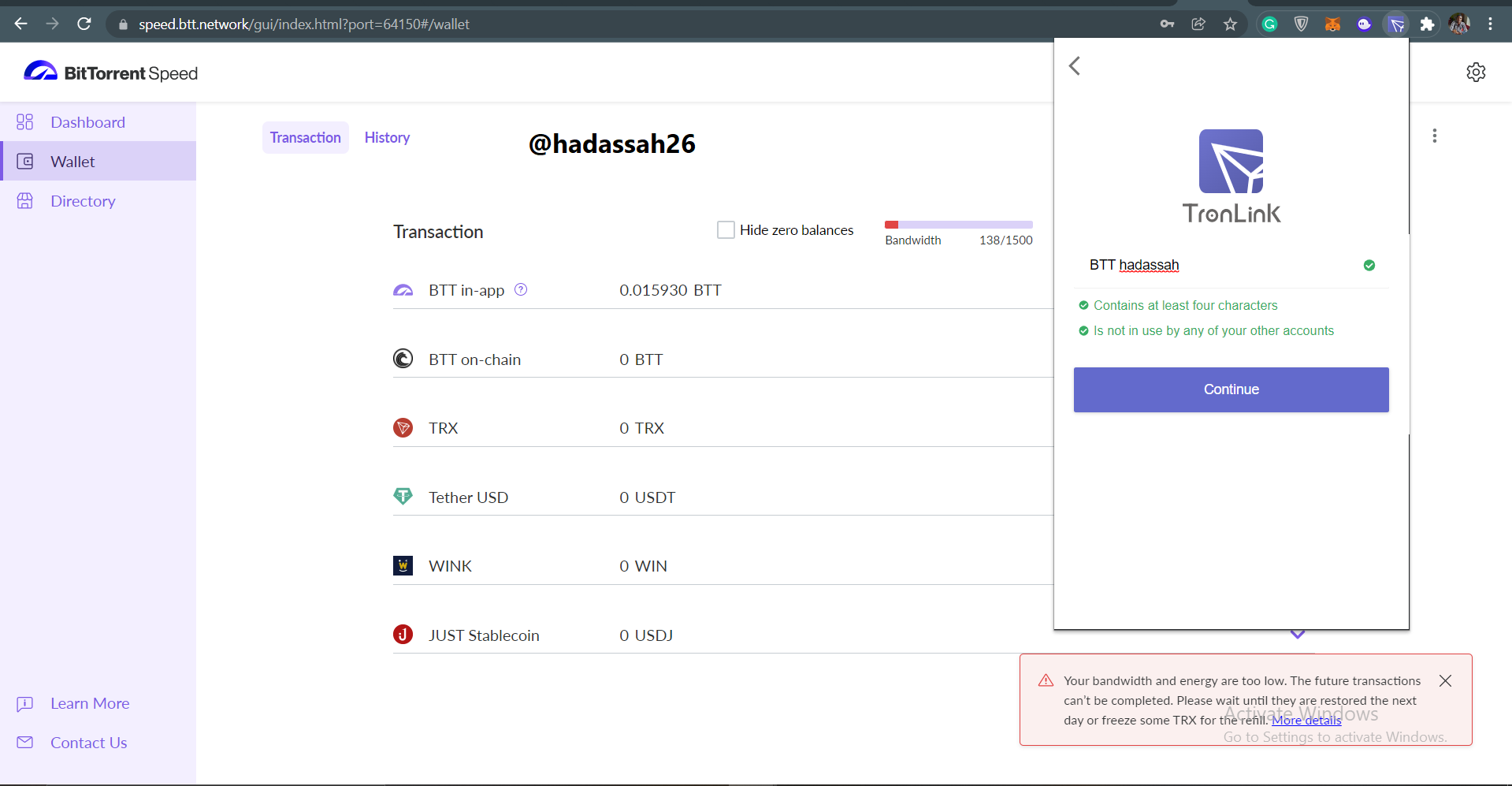Click the address bar URL
The height and width of the screenshot is (786, 1512).
point(304,24)
